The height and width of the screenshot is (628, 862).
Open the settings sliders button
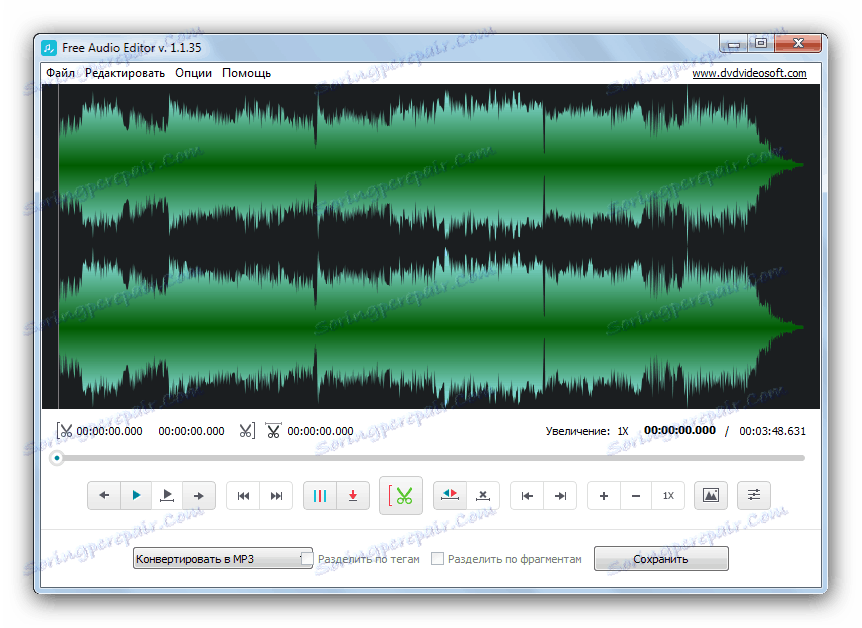(754, 495)
